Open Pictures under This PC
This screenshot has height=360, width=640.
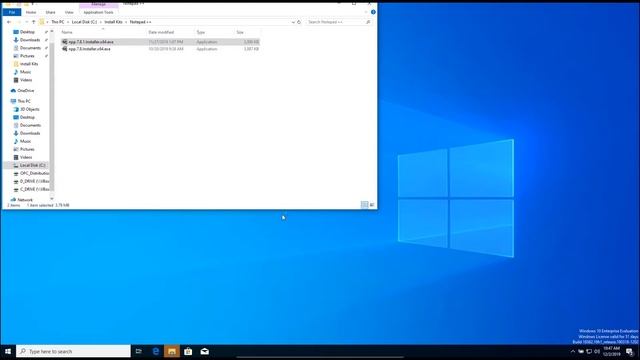(x=27, y=149)
